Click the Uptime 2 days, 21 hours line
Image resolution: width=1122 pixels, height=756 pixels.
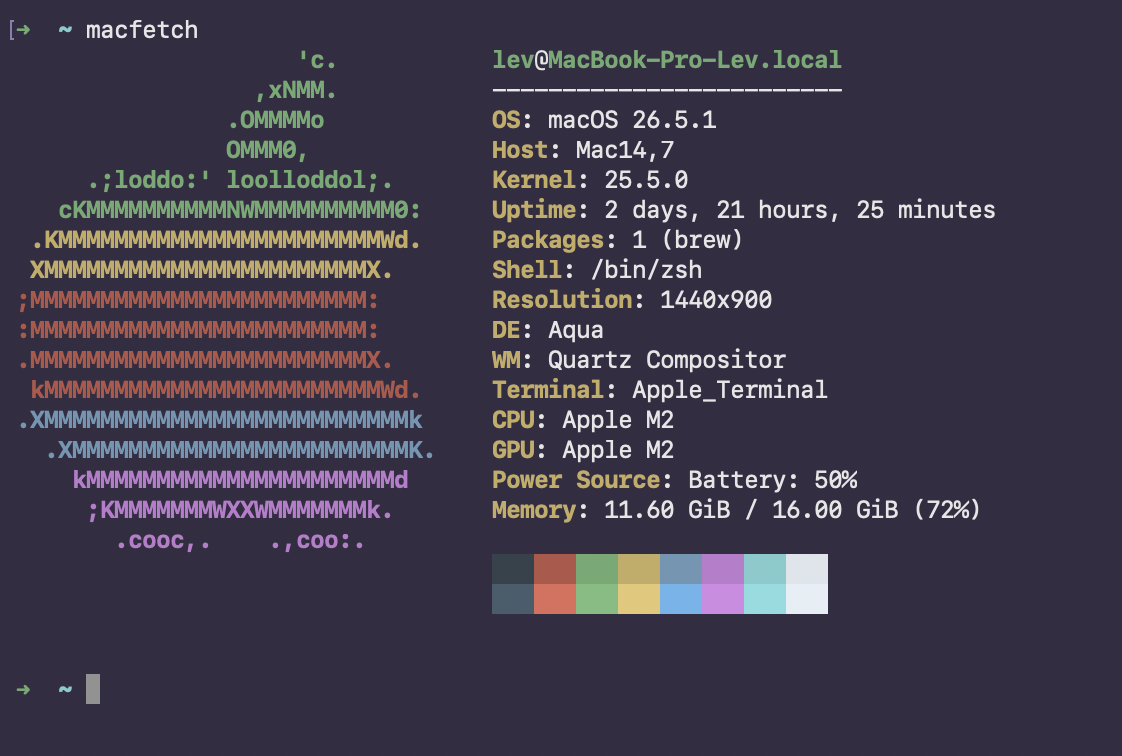[743, 210]
